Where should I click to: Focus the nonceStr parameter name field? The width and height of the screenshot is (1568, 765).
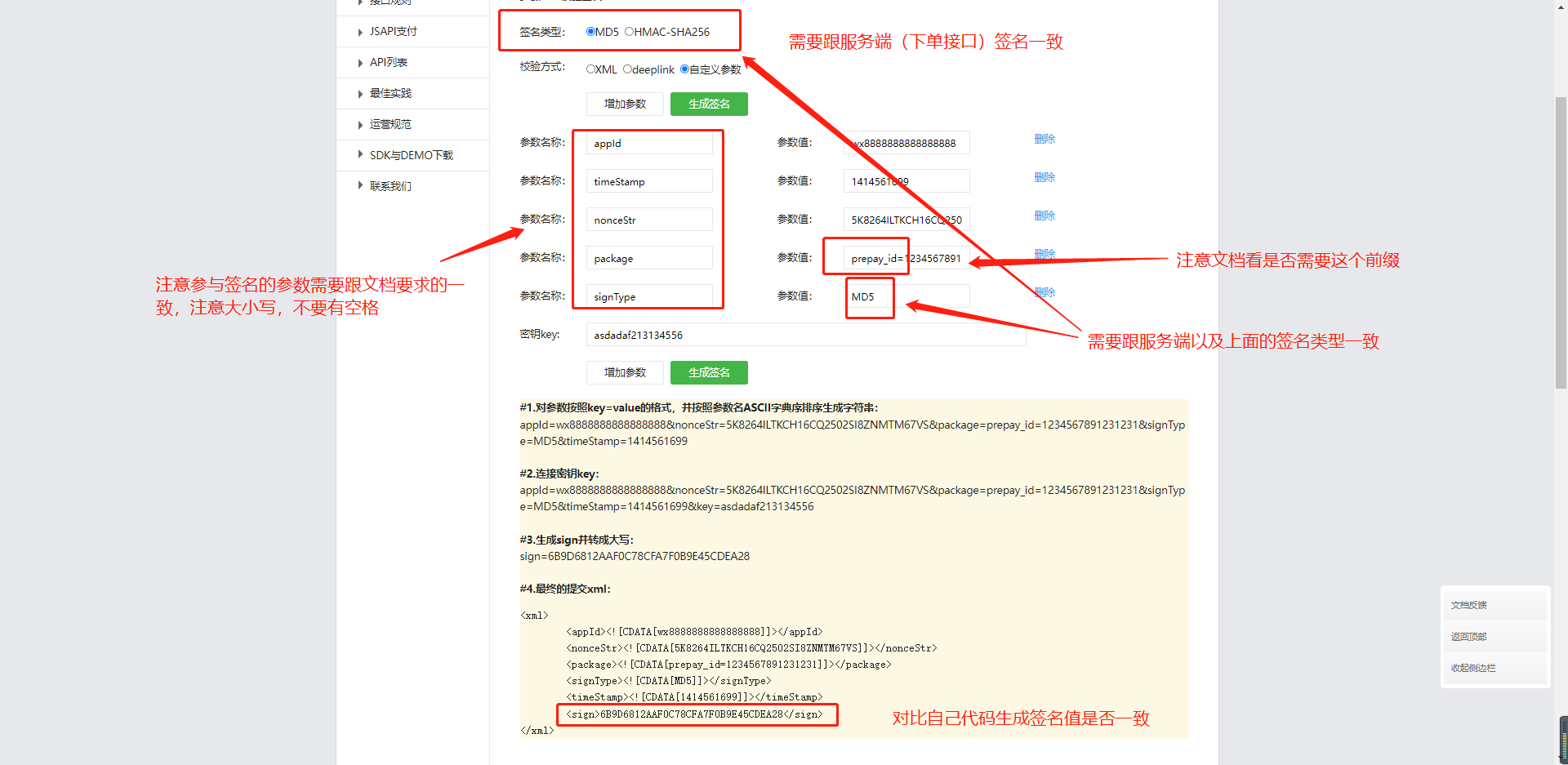point(649,220)
